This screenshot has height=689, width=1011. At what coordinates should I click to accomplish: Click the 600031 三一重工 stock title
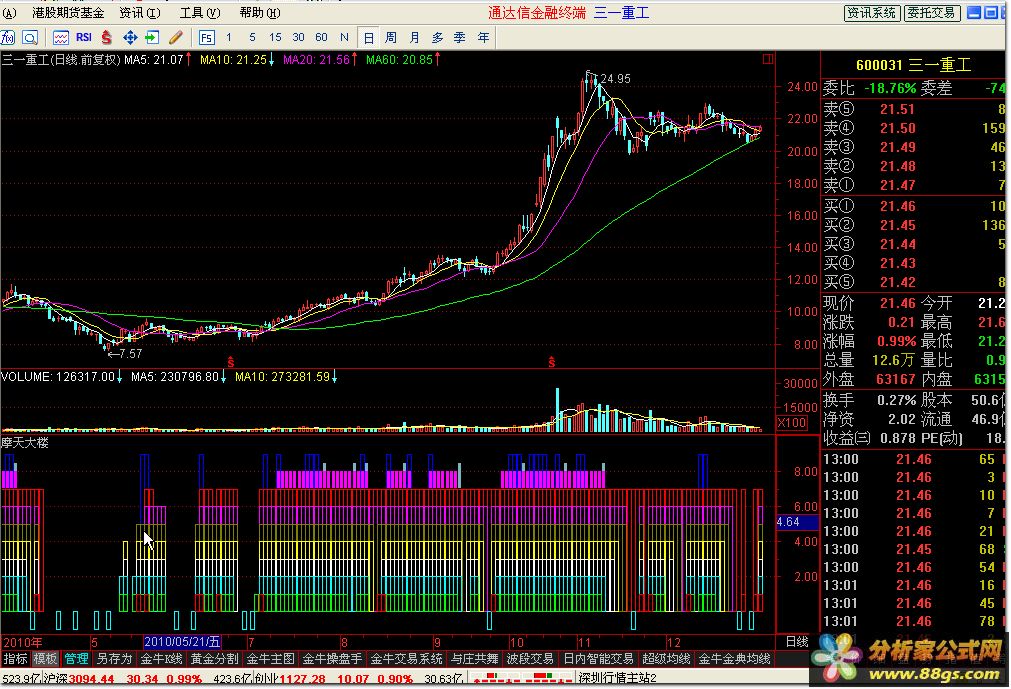tap(913, 65)
